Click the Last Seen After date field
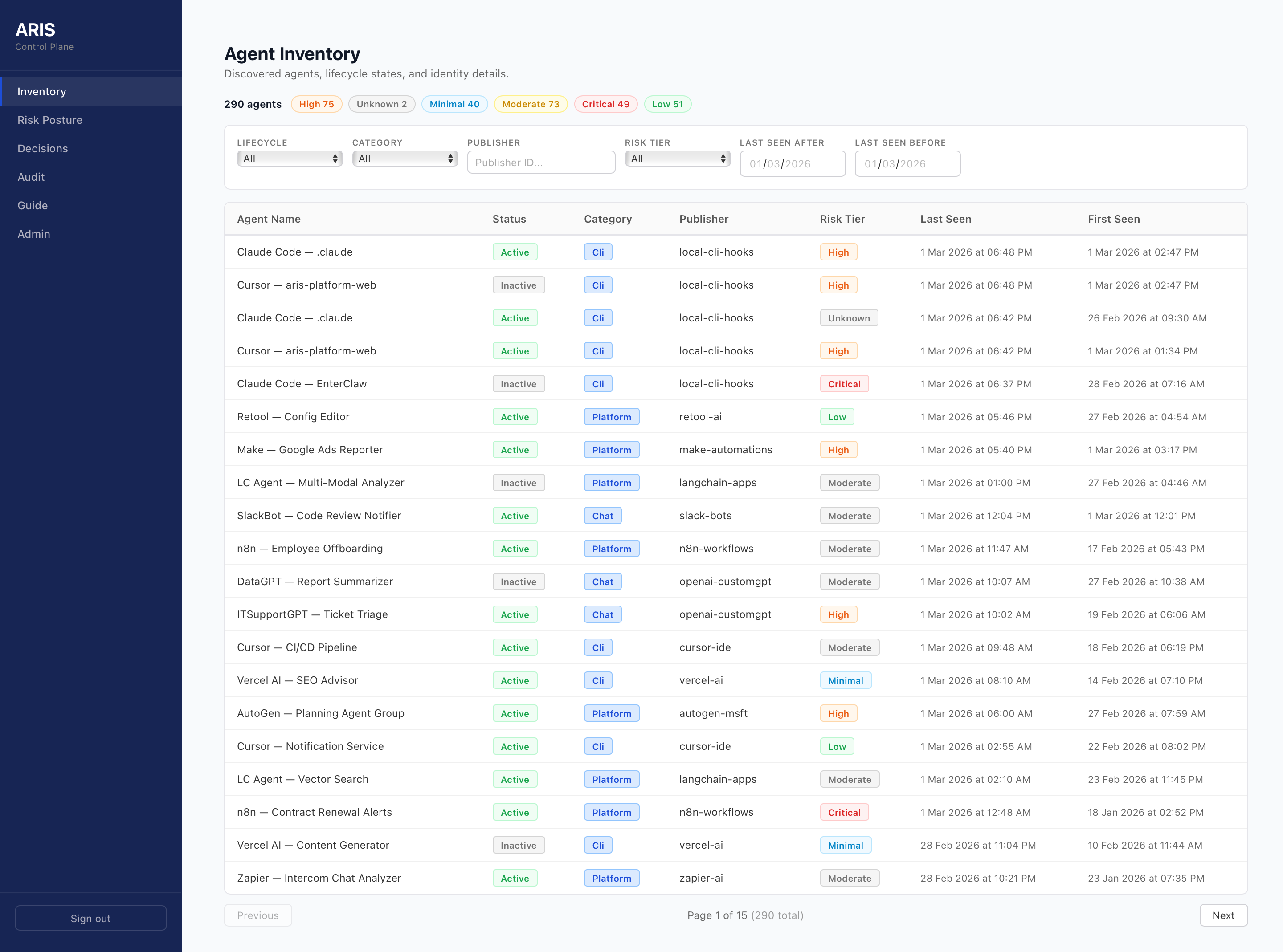The width and height of the screenshot is (1283, 952). pos(793,164)
